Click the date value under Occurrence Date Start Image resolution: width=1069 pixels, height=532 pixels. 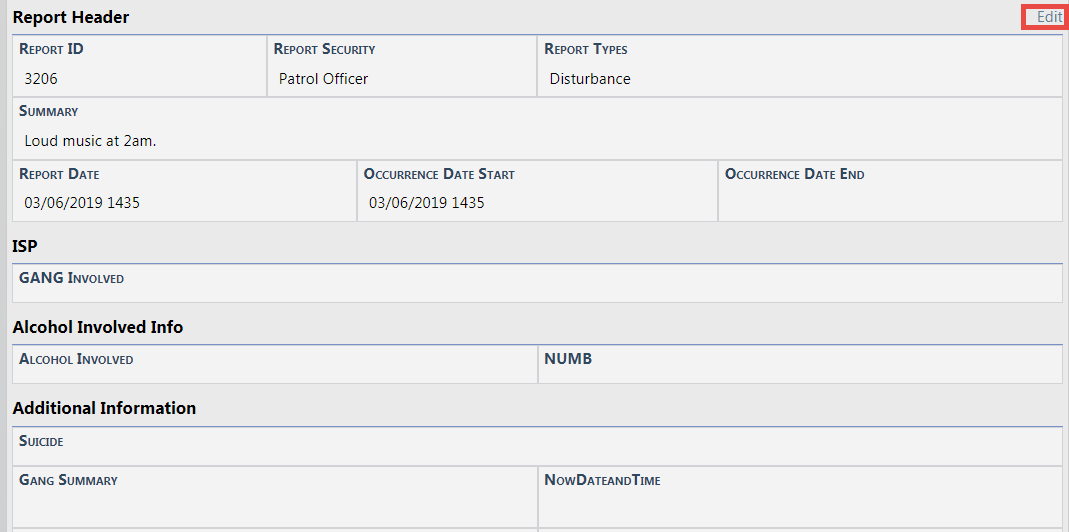click(x=427, y=203)
